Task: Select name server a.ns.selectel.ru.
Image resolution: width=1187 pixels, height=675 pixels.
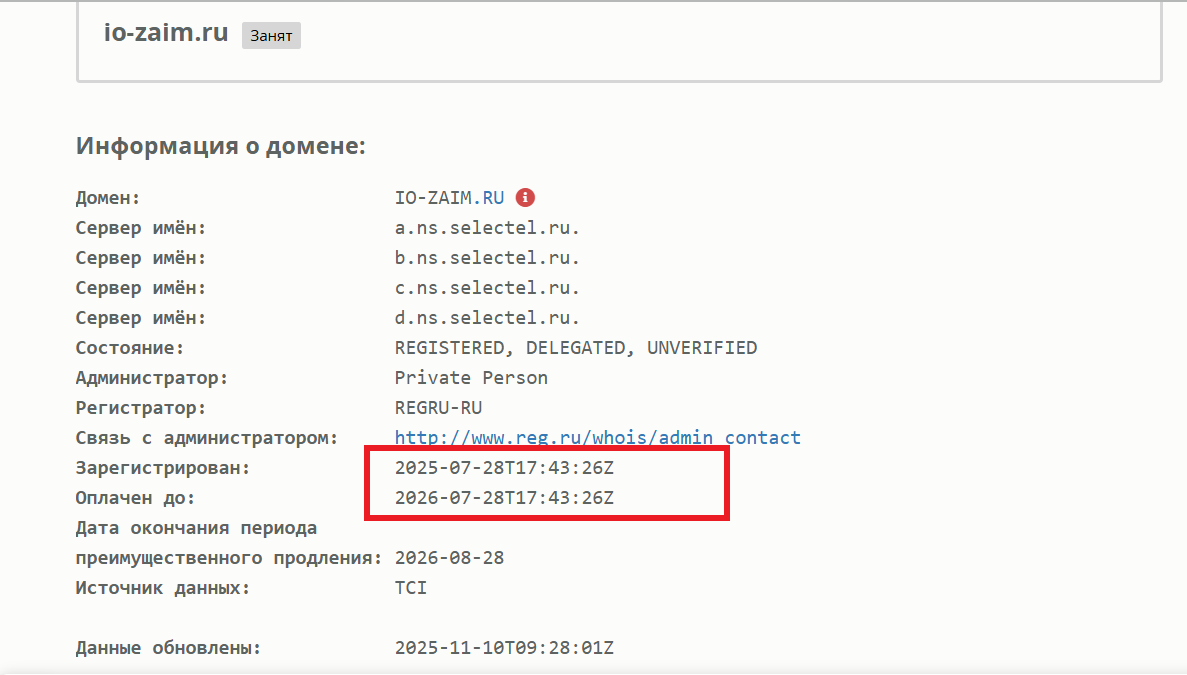Action: point(487,228)
